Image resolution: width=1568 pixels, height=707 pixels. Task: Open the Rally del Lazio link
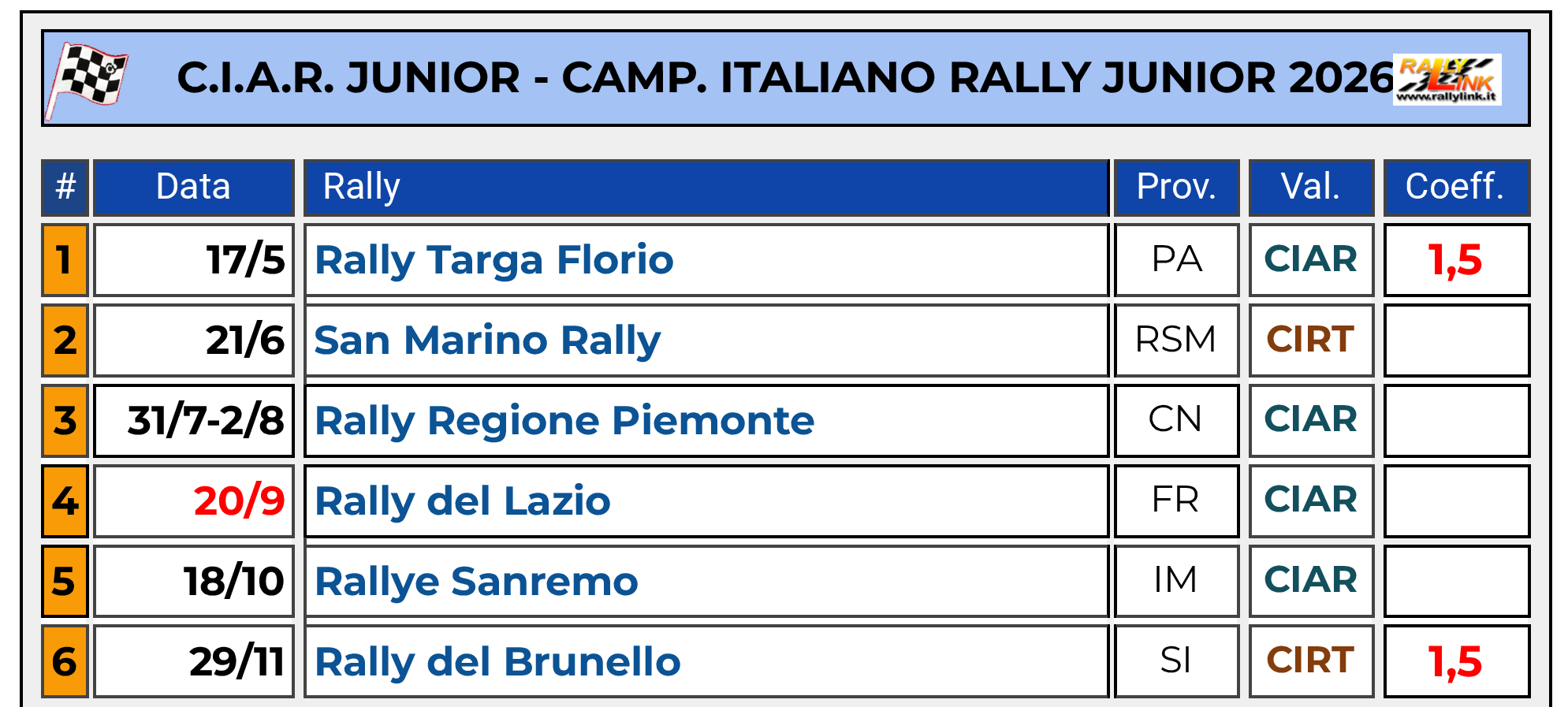463,501
